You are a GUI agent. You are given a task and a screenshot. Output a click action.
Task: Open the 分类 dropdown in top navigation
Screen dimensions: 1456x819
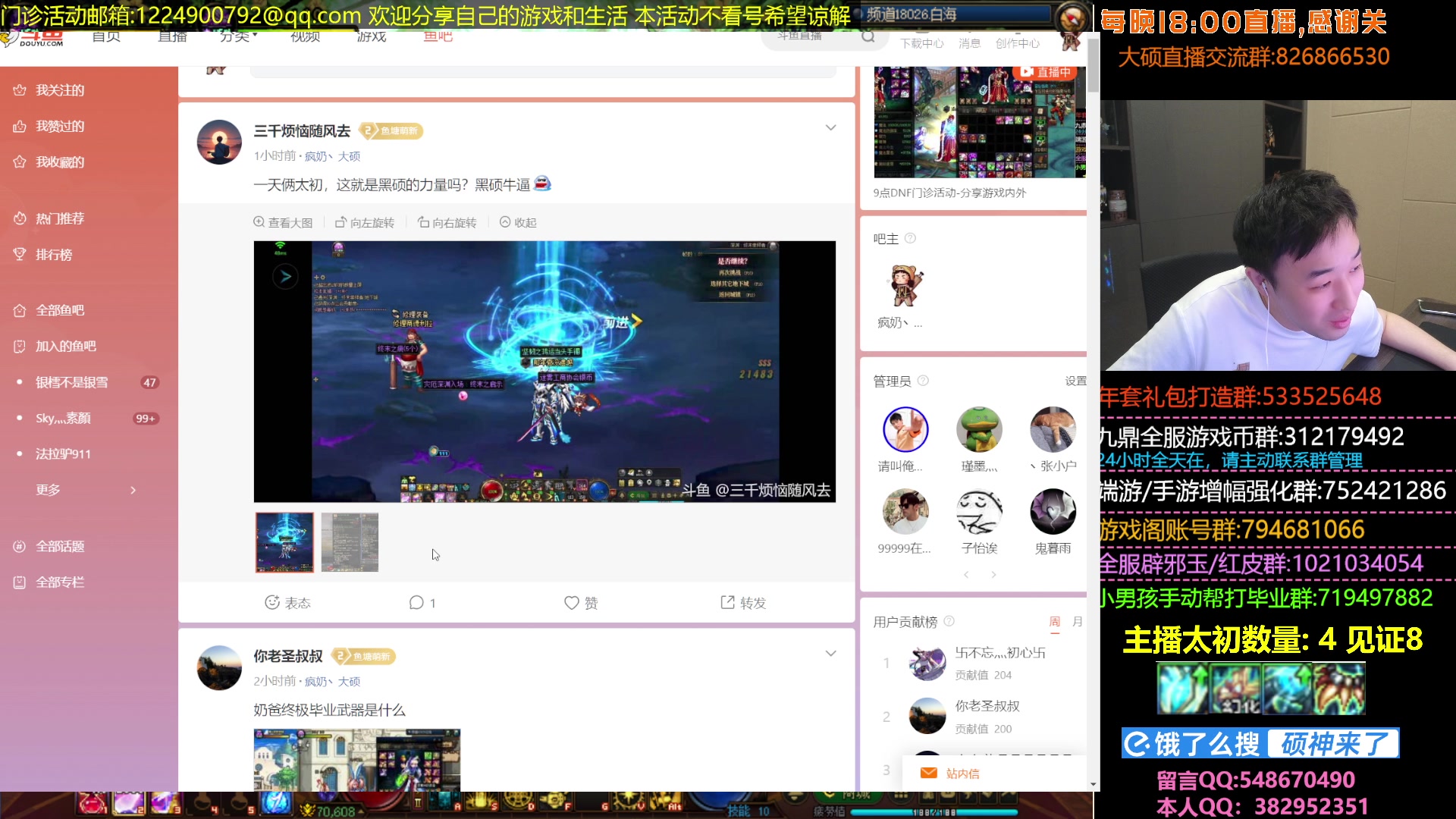point(238,36)
